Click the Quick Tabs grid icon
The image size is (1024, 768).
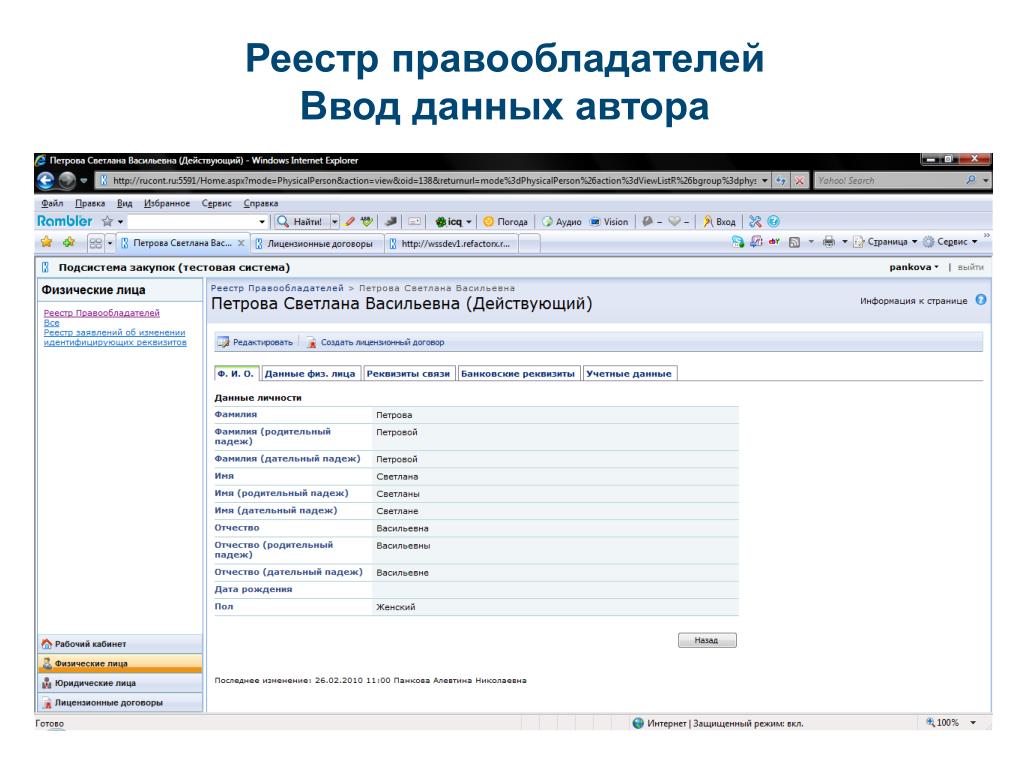click(x=96, y=243)
